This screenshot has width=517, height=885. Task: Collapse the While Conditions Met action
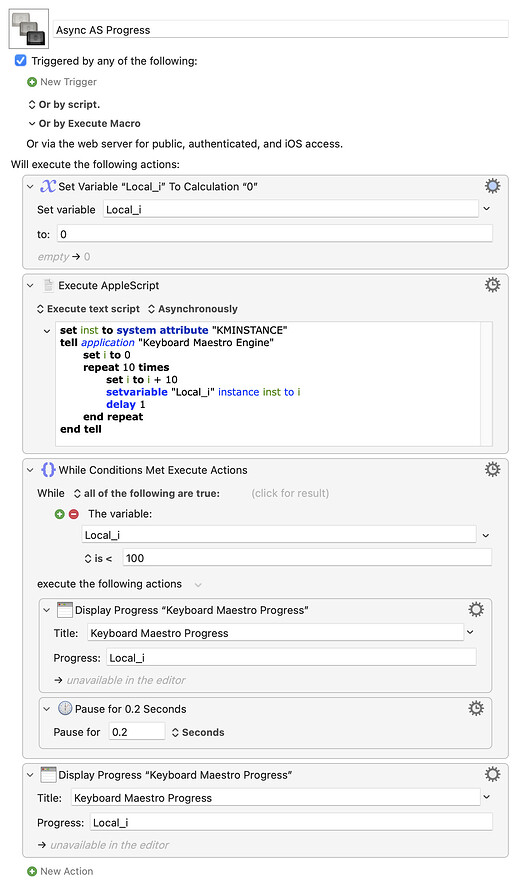tap(30, 470)
